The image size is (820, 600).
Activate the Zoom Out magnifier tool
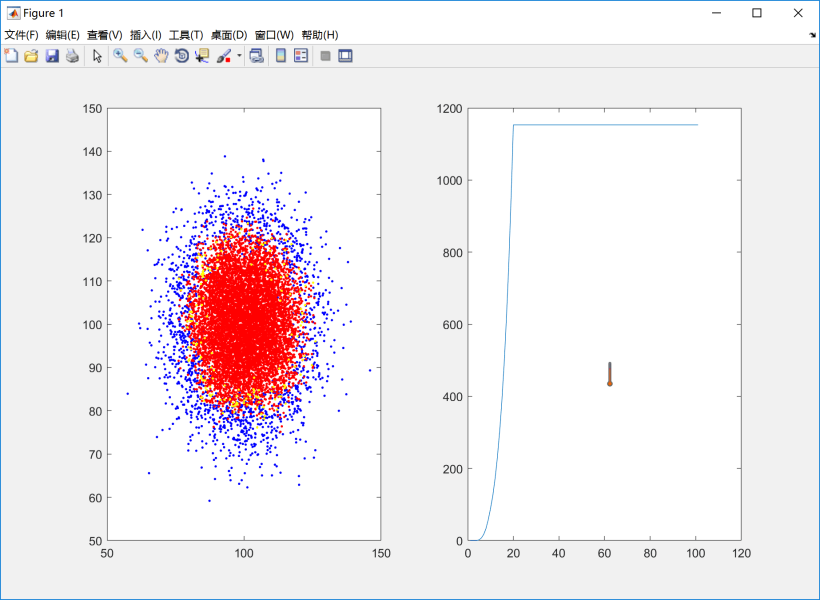141,55
